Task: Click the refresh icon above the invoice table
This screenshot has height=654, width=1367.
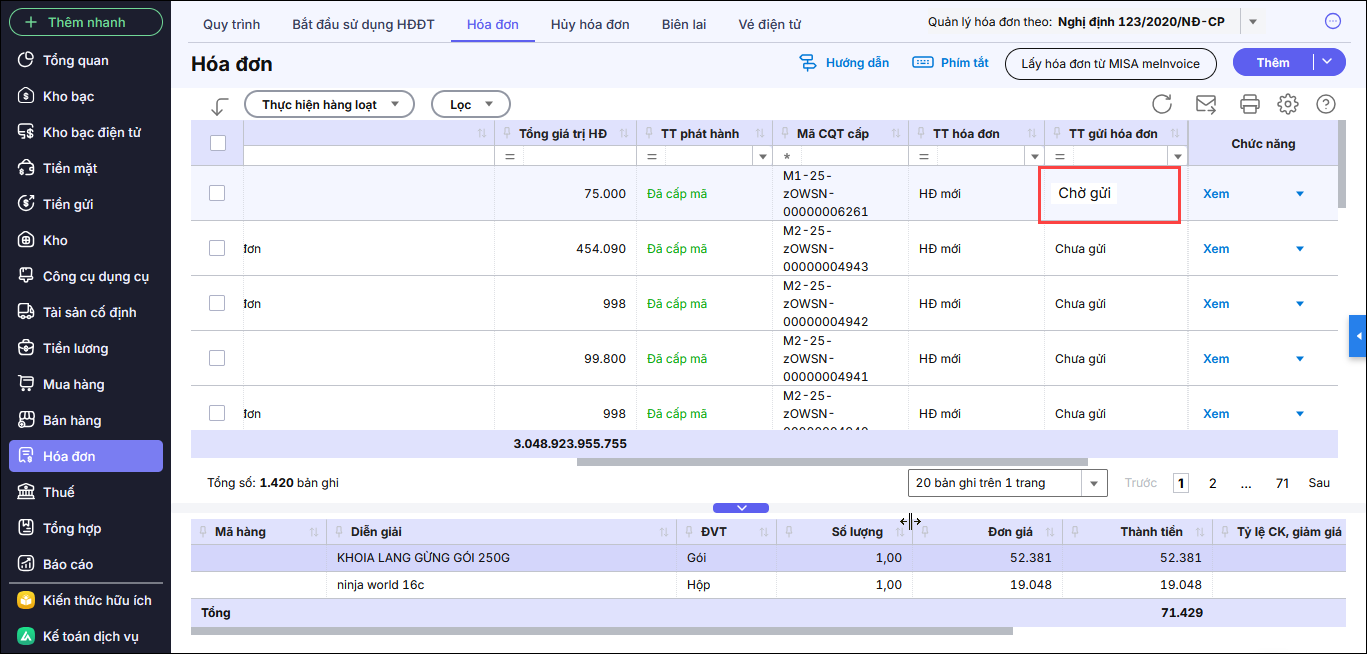Action: (1162, 104)
